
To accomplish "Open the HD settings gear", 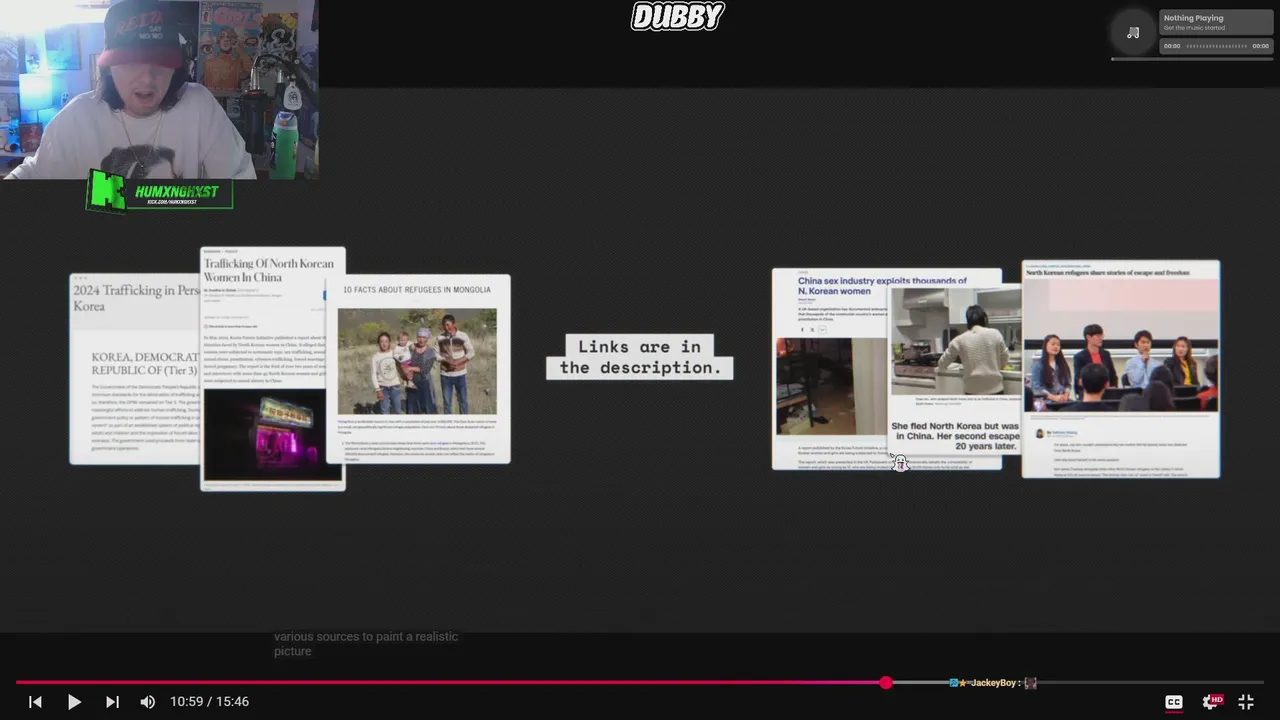I will pyautogui.click(x=1211, y=702).
